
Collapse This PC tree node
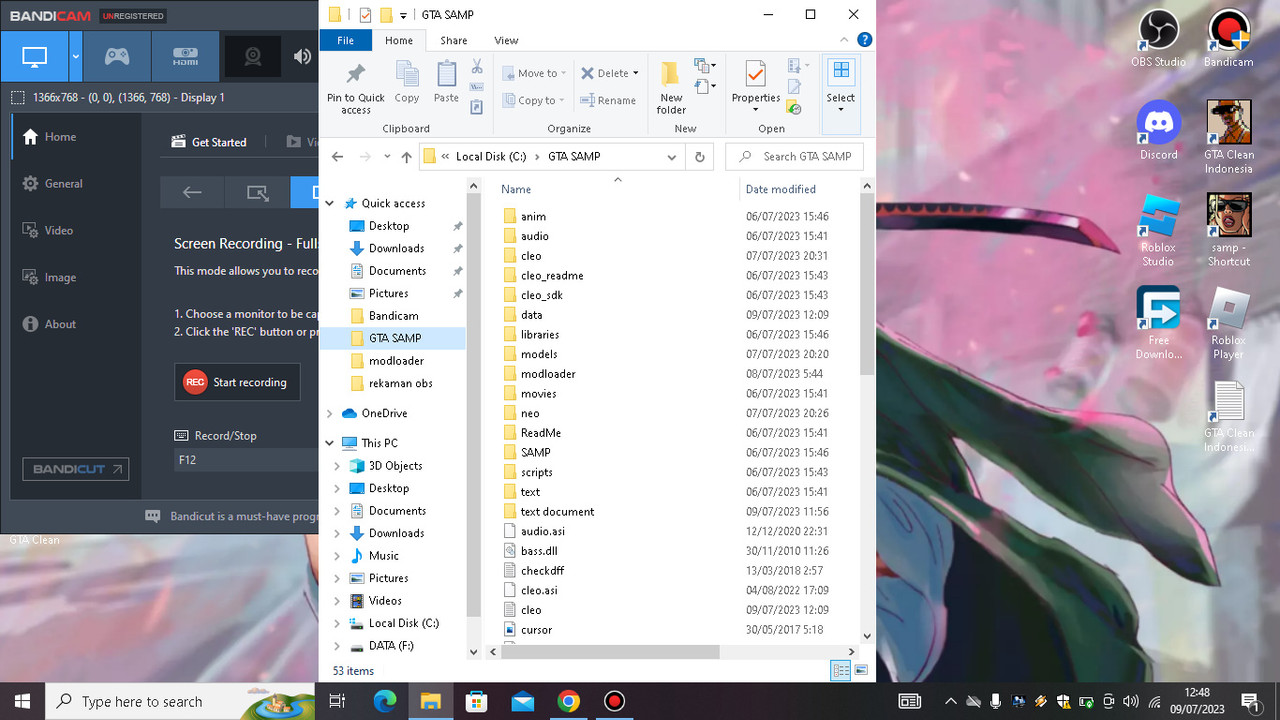(330, 443)
